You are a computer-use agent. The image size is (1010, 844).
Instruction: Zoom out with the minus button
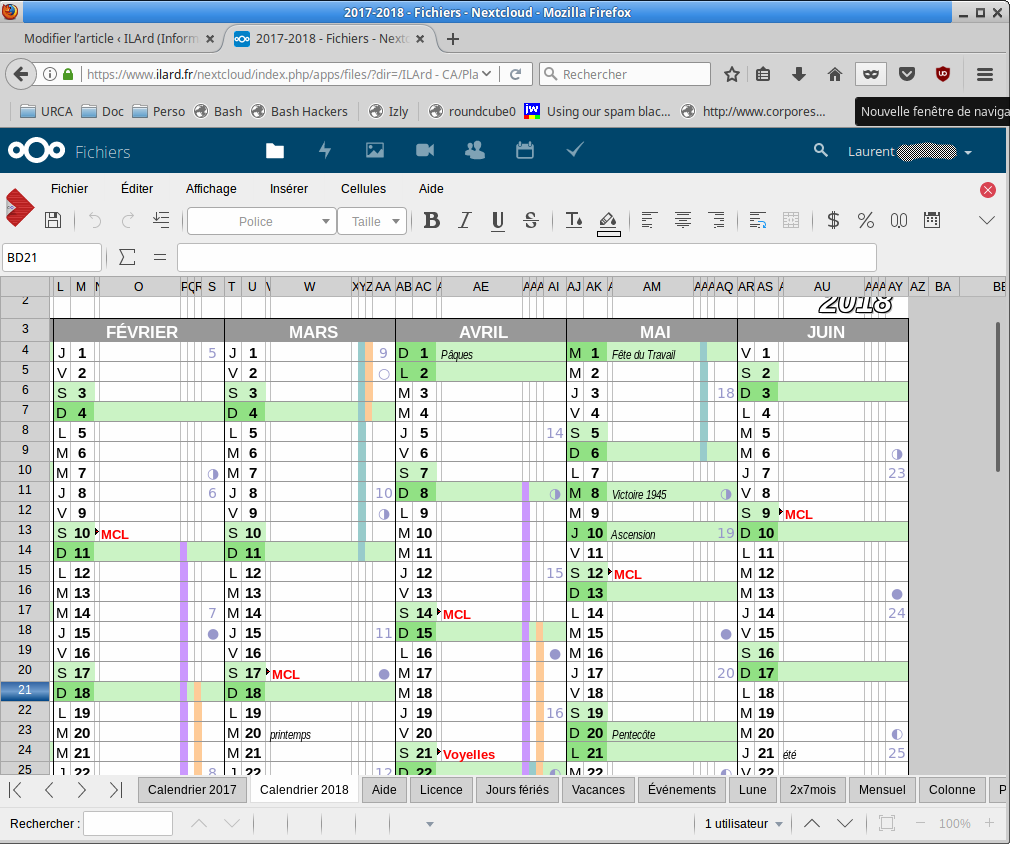click(x=920, y=823)
